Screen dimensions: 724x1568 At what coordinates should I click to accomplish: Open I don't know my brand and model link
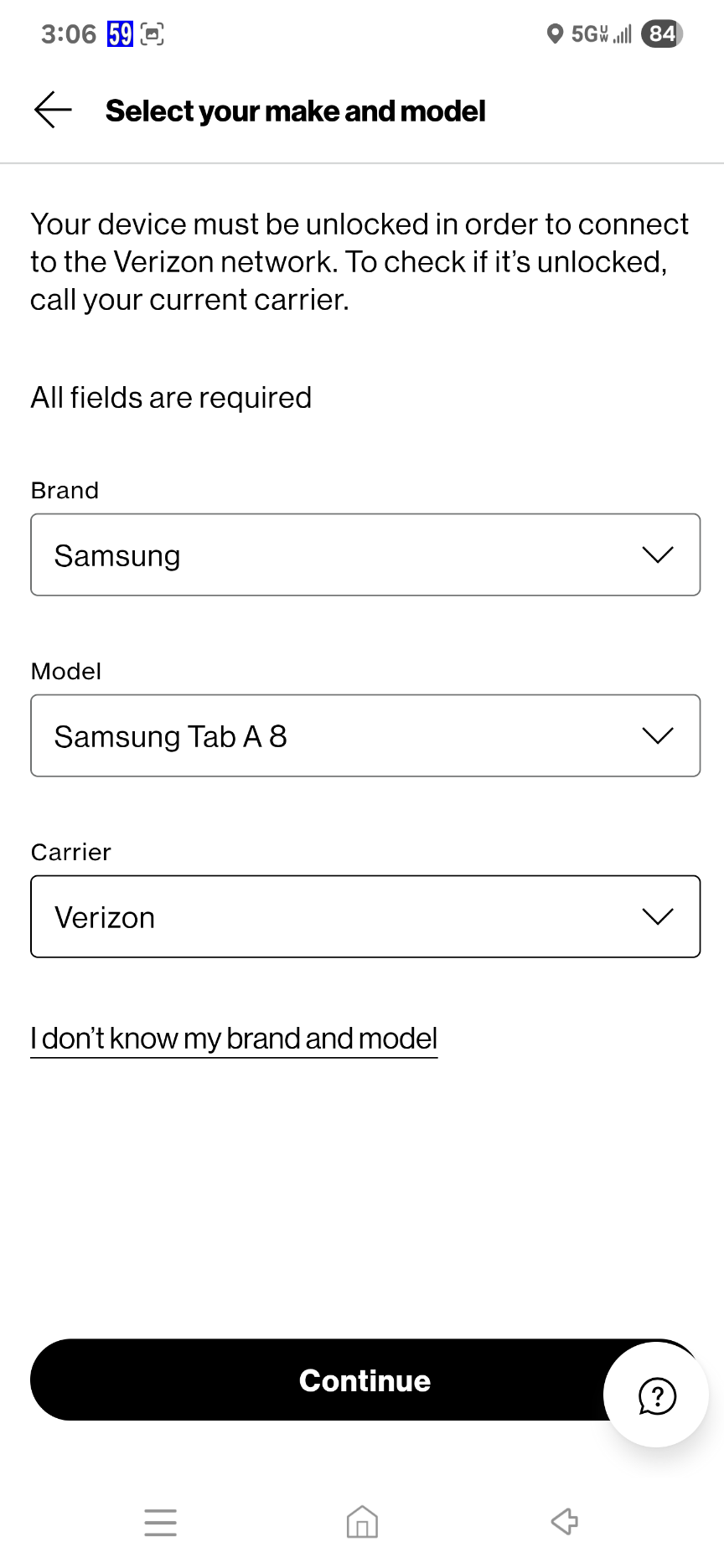(x=234, y=1039)
